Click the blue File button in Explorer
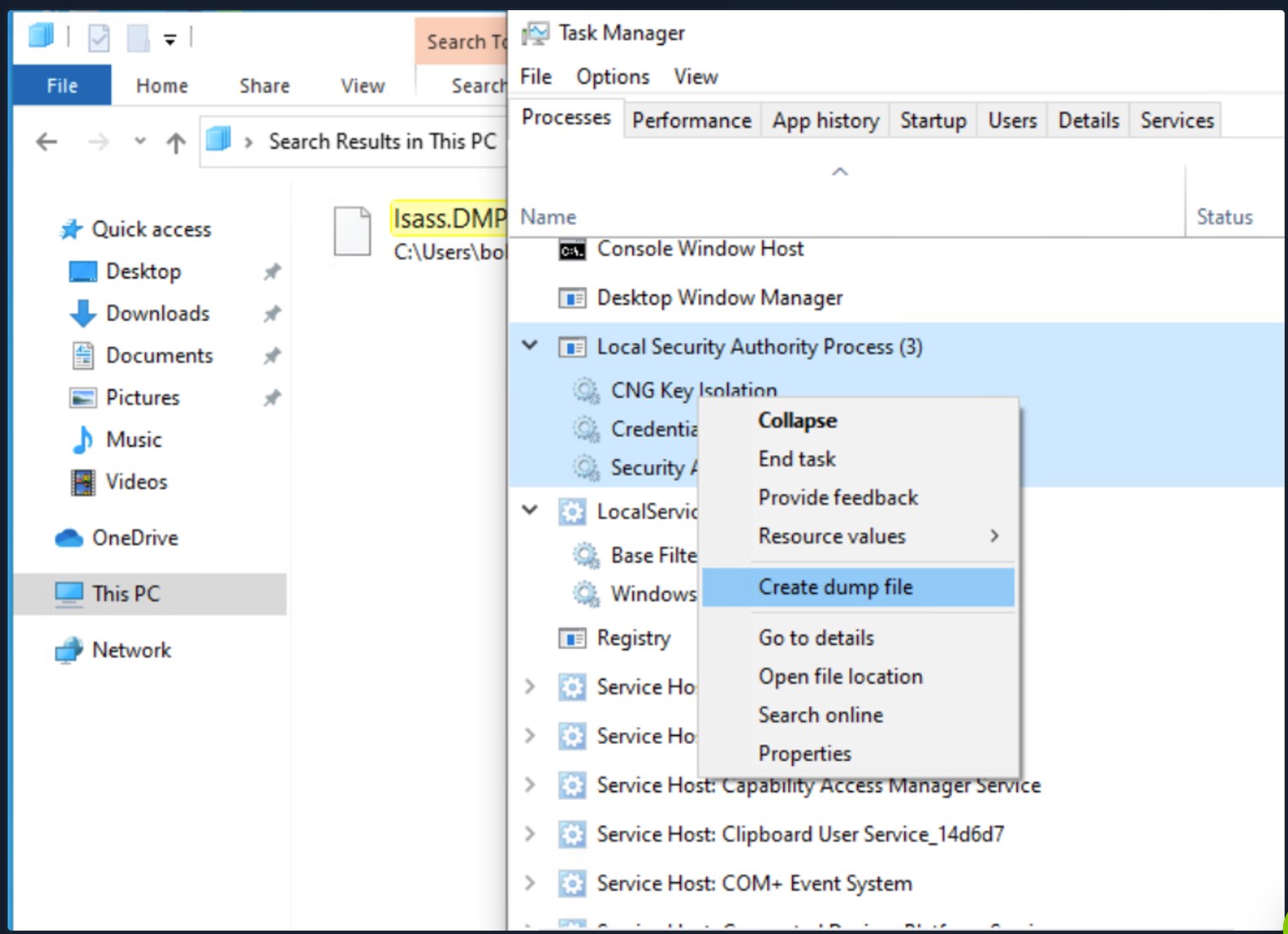Screen dimensions: 1288x934 [x=62, y=86]
